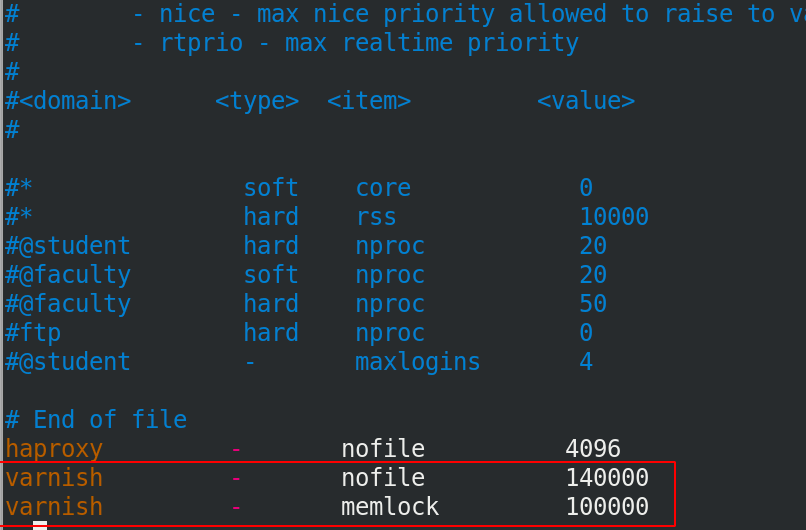Click the '<item>' column header
This screenshot has width=806, height=530.
[369, 101]
